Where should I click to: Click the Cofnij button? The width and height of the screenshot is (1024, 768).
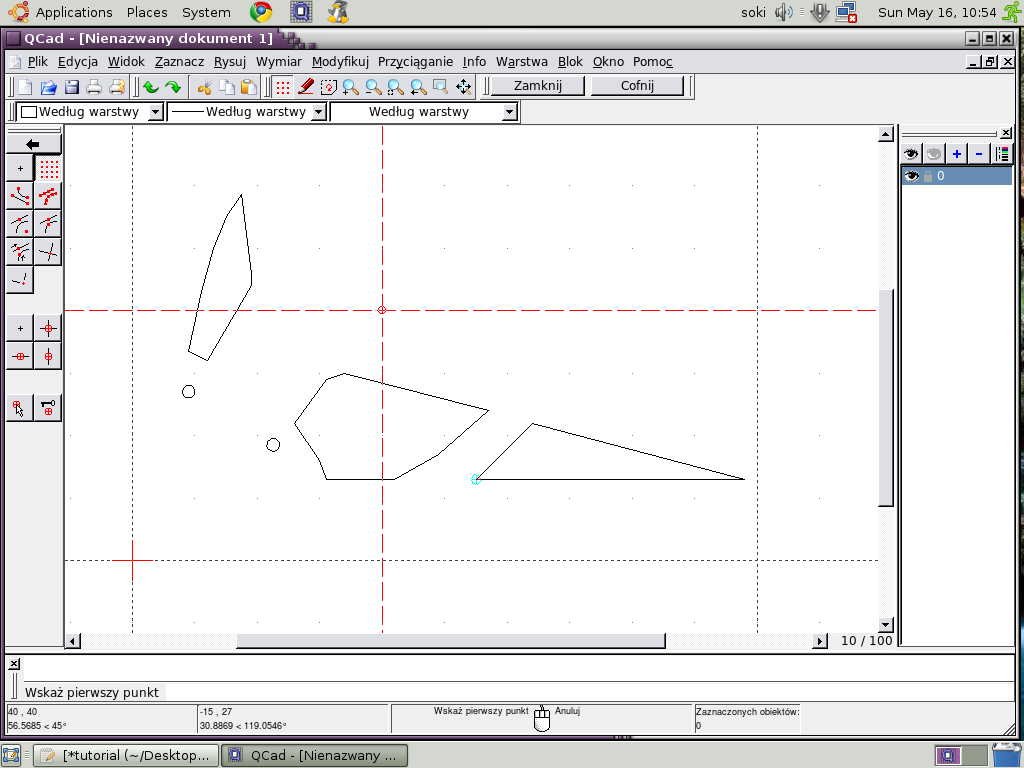637,86
